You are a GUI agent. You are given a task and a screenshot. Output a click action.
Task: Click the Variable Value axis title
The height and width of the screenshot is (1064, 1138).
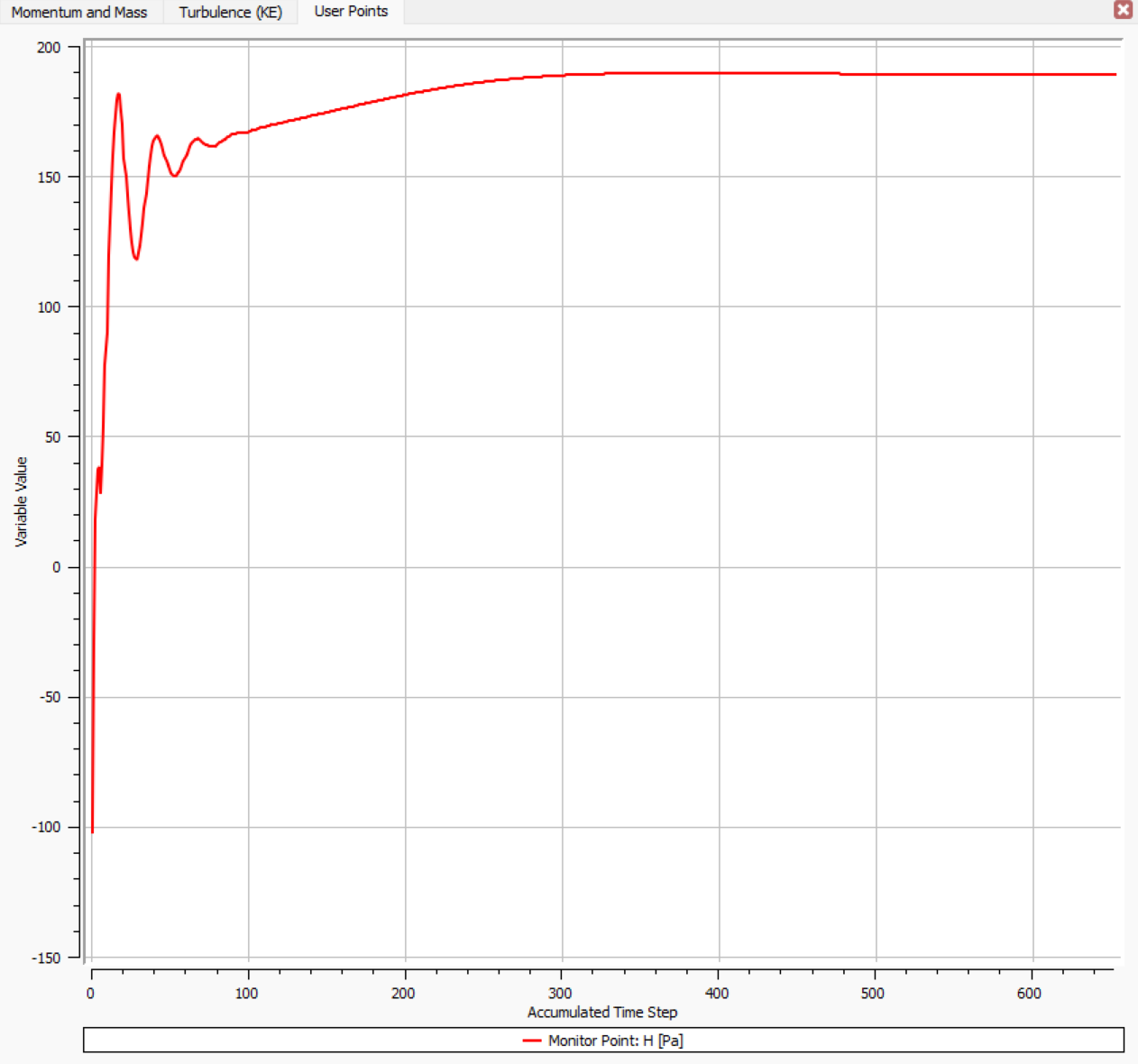point(21,501)
